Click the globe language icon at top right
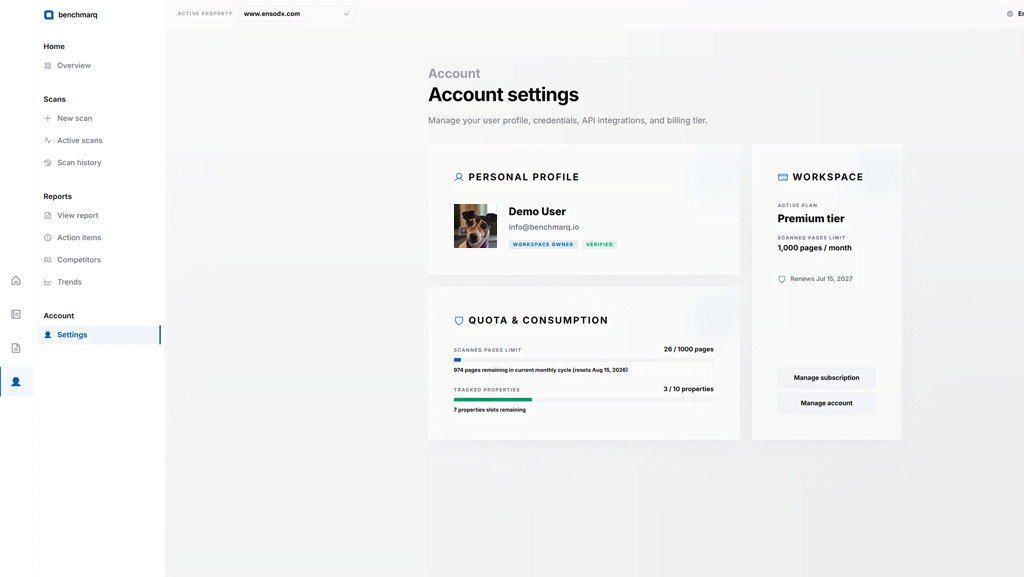This screenshot has height=577, width=1024. [x=1010, y=14]
